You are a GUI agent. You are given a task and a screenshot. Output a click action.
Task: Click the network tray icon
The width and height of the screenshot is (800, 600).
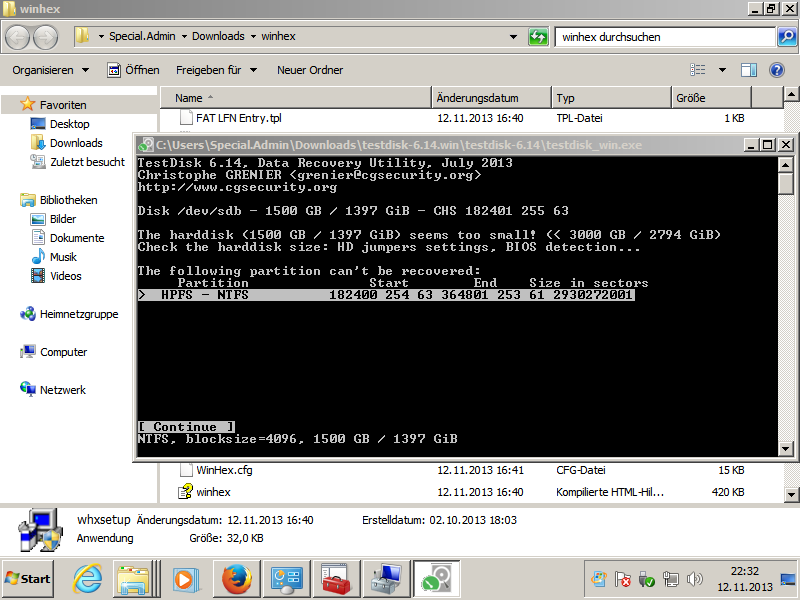click(670, 579)
